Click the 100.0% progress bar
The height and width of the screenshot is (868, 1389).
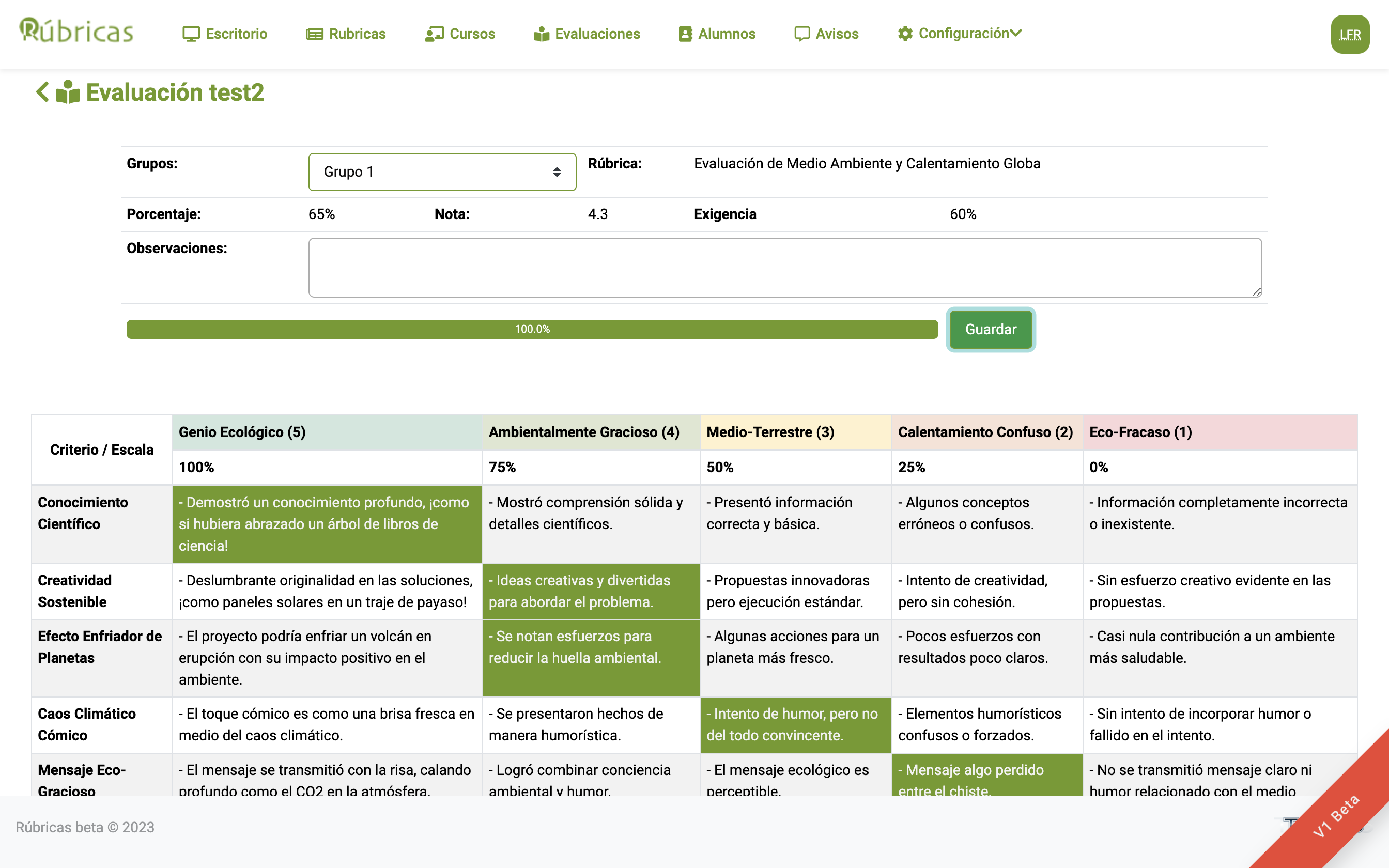[532, 329]
